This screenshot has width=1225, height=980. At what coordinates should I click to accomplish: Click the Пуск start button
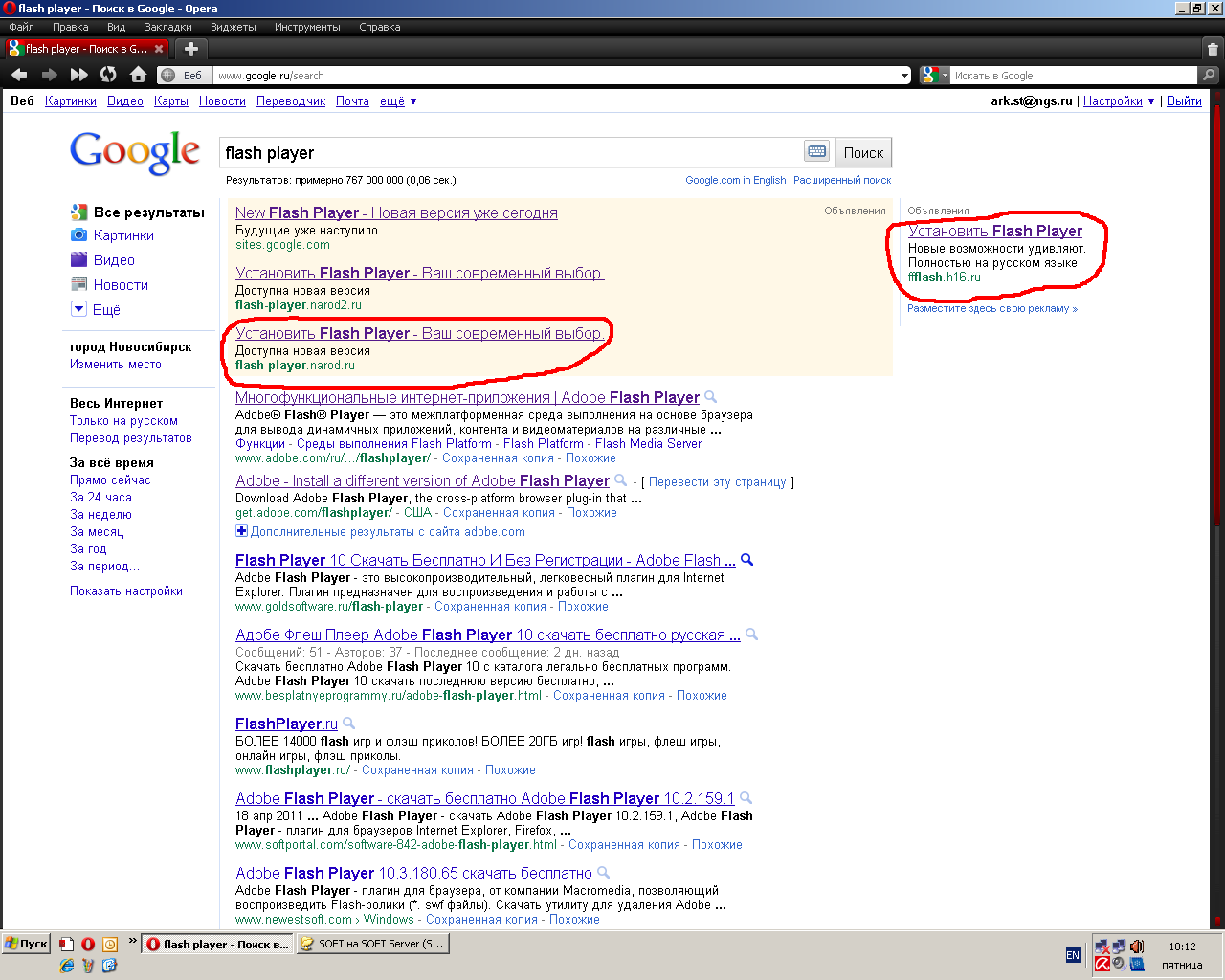pos(26,944)
